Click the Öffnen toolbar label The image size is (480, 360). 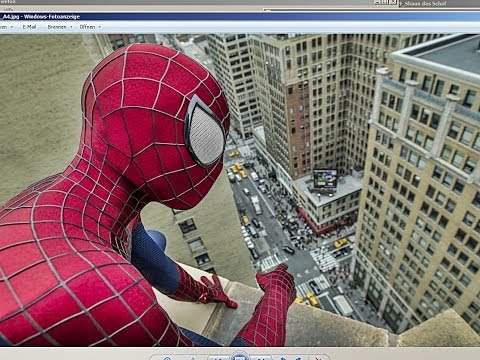[87, 27]
